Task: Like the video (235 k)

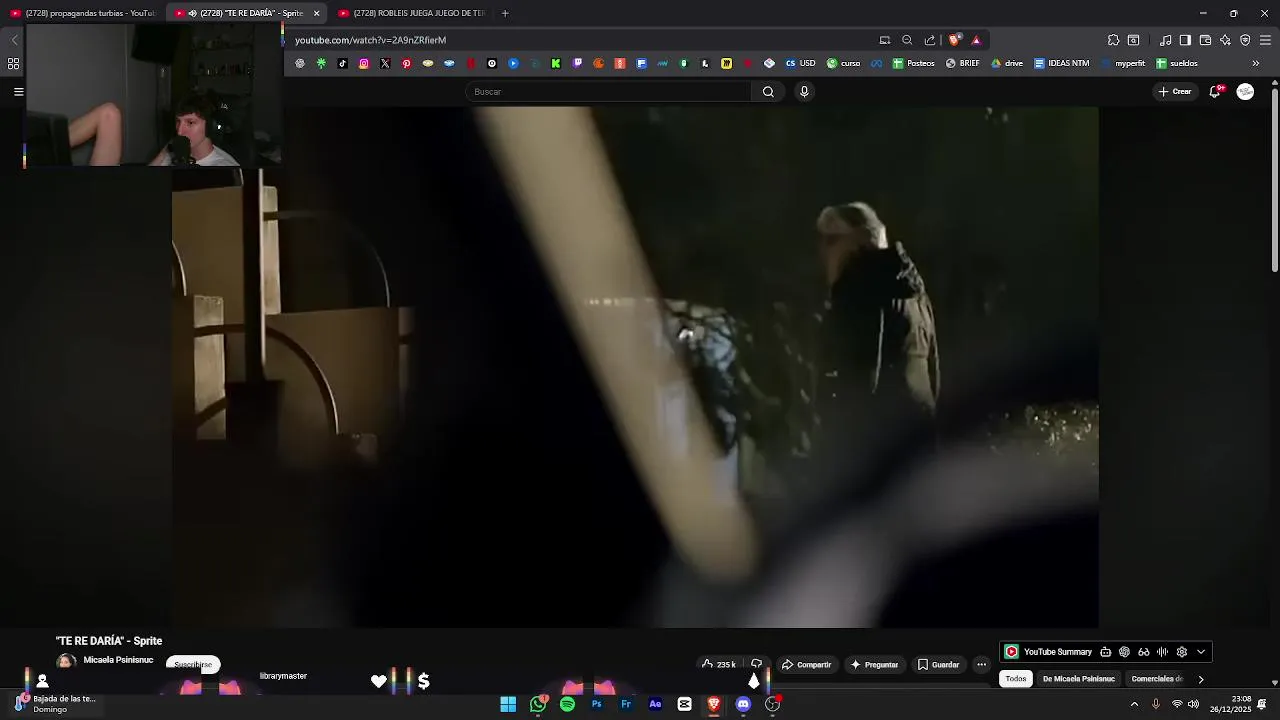Action: (718, 664)
